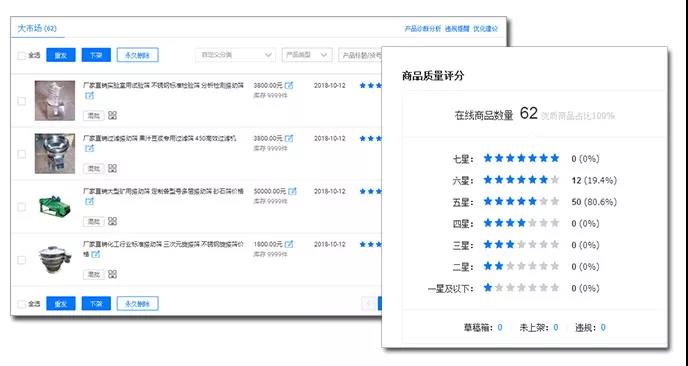Click the top 永久删除 button
688x366 pixels.
point(138,55)
